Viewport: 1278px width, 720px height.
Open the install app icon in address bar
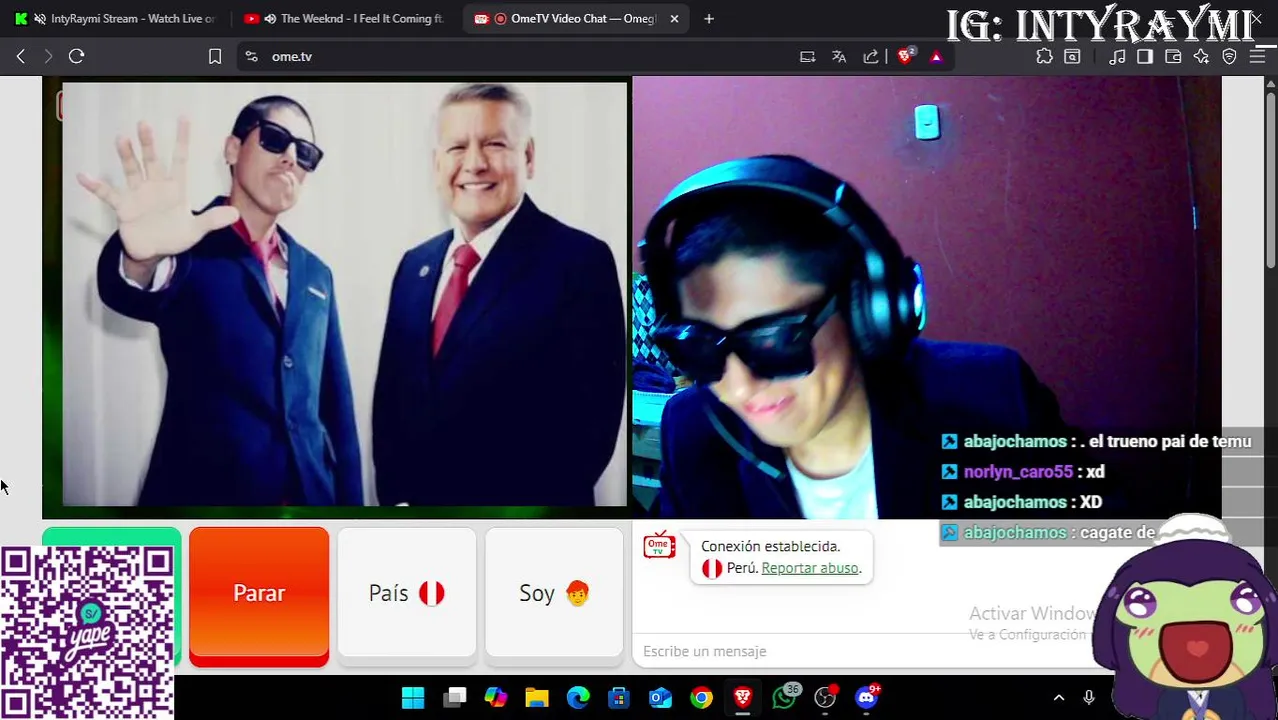pos(807,57)
